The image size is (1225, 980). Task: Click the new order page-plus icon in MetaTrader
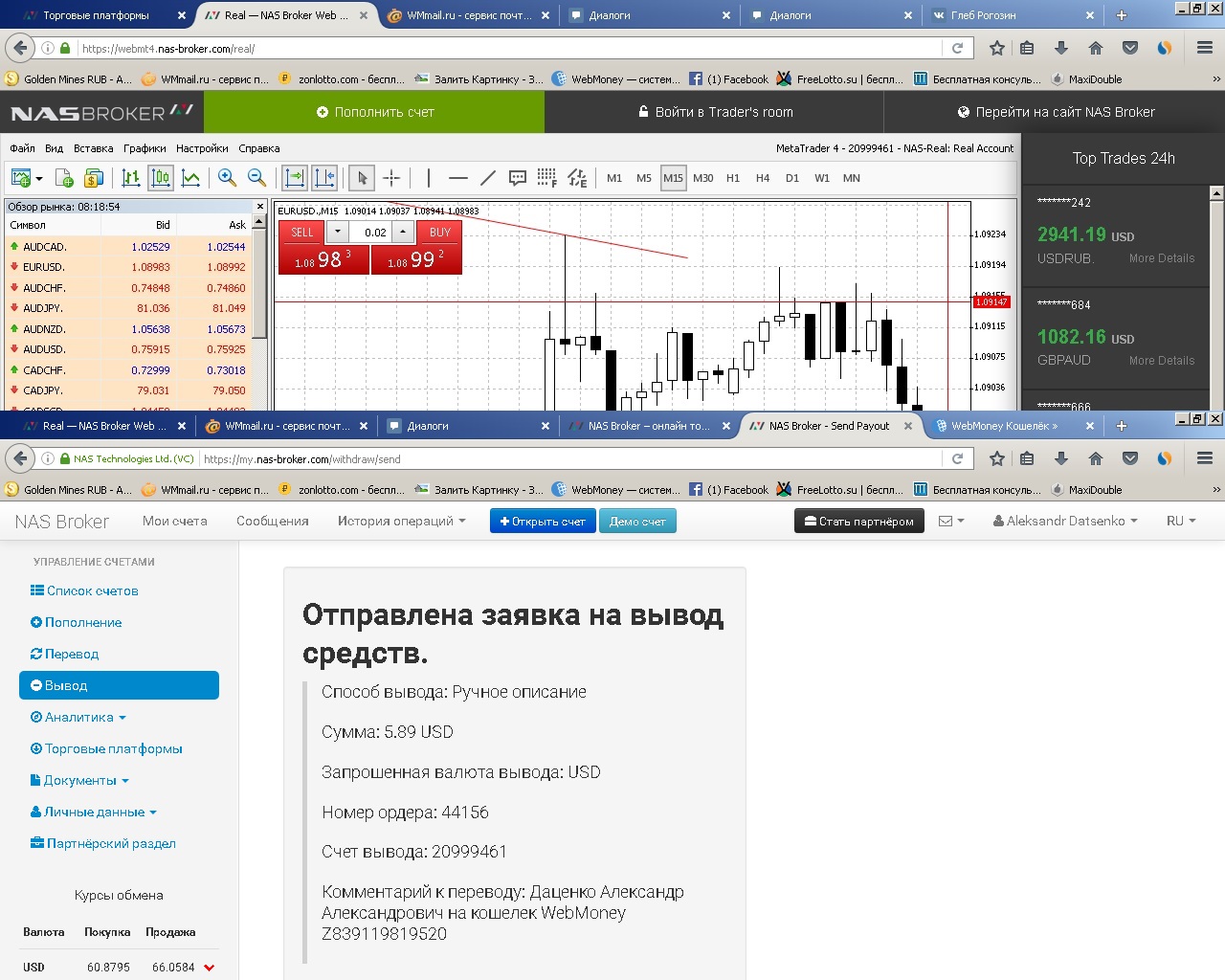(x=64, y=178)
